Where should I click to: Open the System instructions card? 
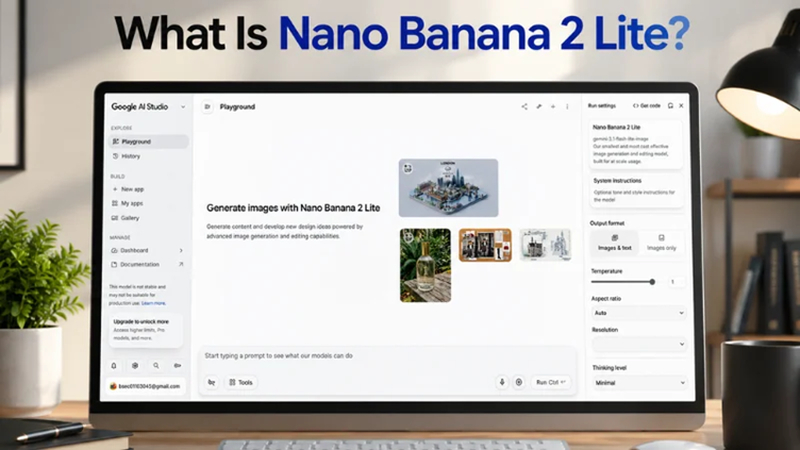pyautogui.click(x=636, y=190)
